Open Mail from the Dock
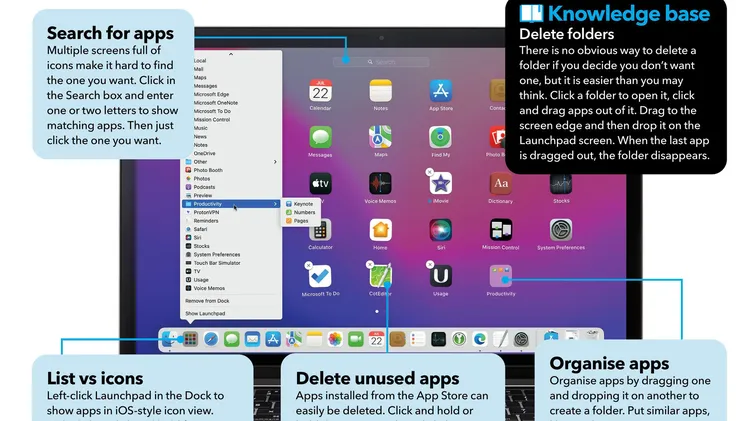Viewport: 750px width, 421px height. coord(252,339)
